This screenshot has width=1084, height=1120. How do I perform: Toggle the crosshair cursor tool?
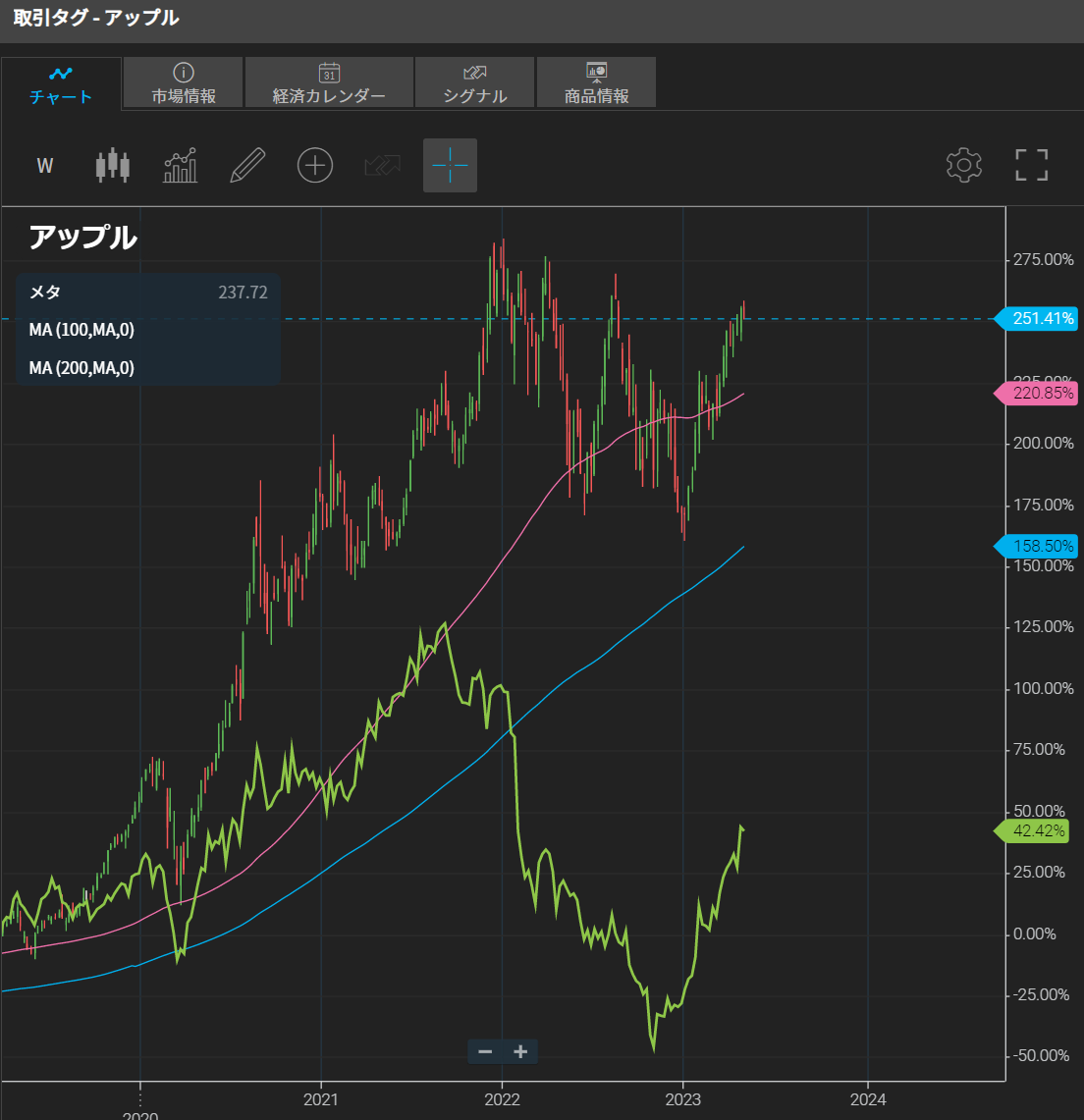450,166
